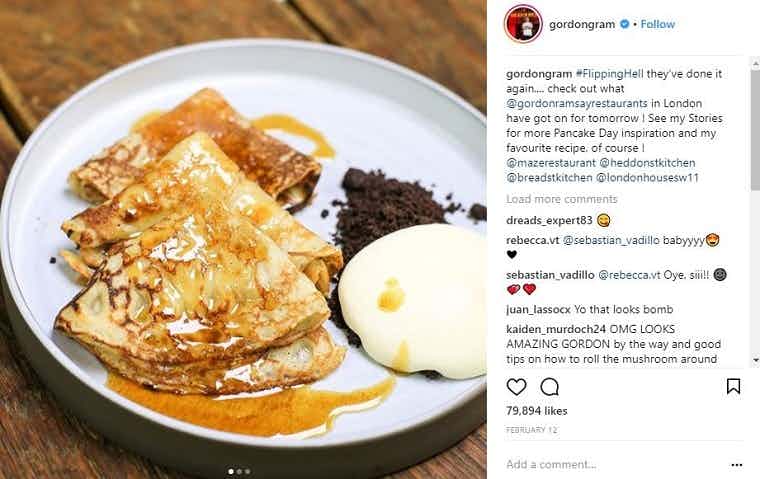This screenshot has width=760, height=479.
Task: Open gordongram's profile picture avatar
Action: [x=523, y=24]
